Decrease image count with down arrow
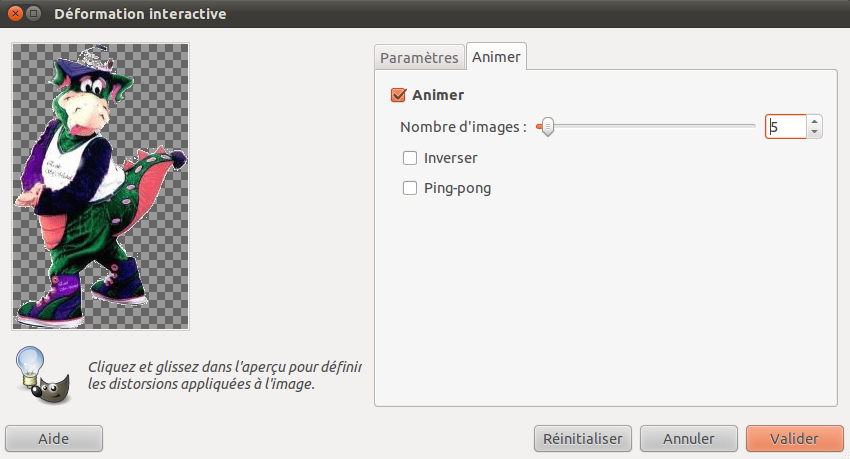850x459 pixels. tap(814, 133)
